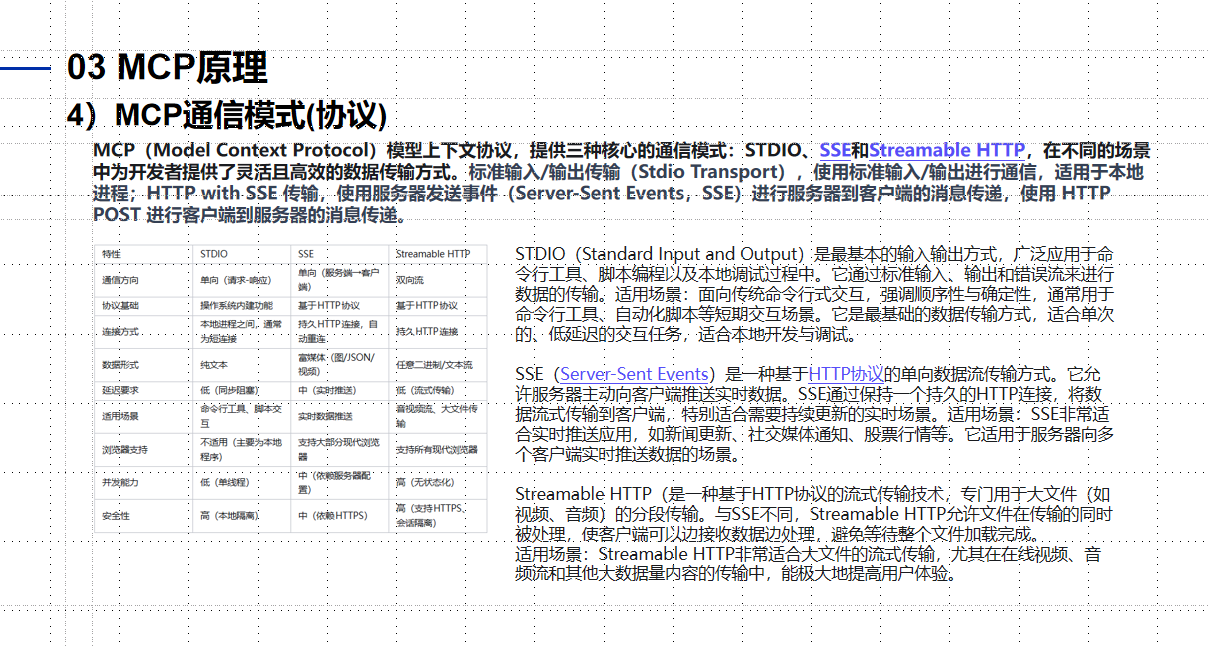
Task: Click the 支持所有现代浏览器 cell
Action: [x=436, y=449]
